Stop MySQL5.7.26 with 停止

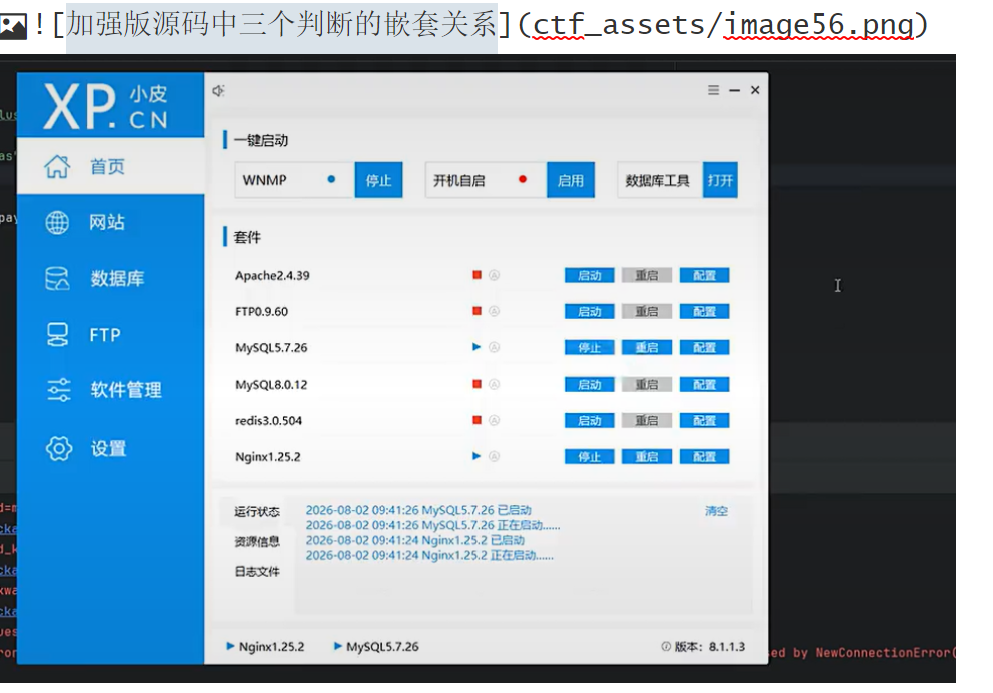(590, 348)
